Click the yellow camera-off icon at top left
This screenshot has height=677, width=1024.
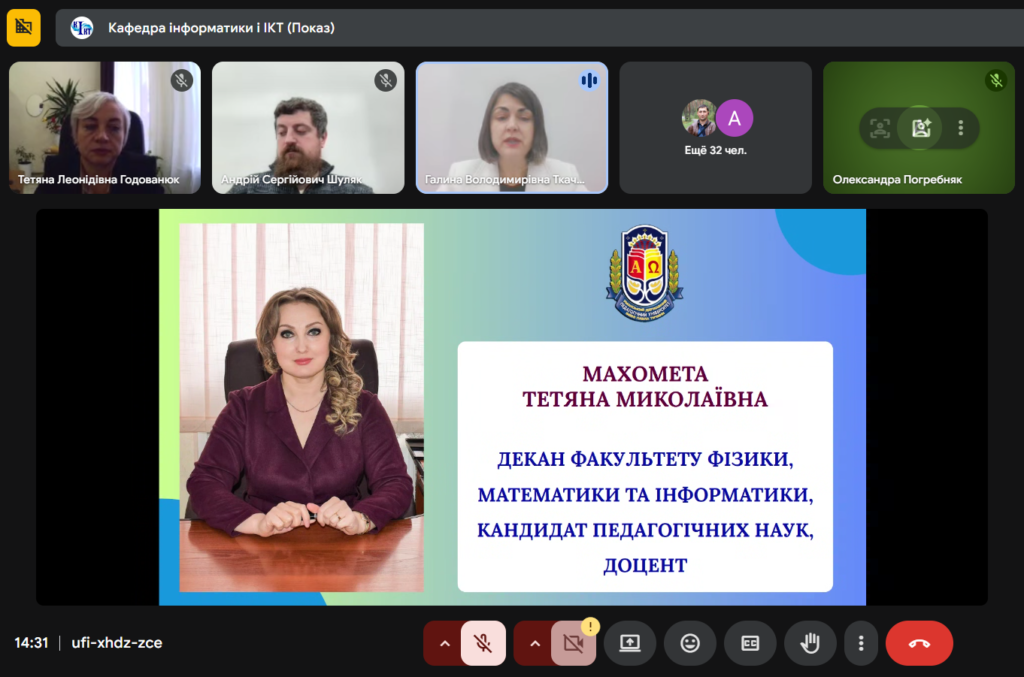point(24,27)
